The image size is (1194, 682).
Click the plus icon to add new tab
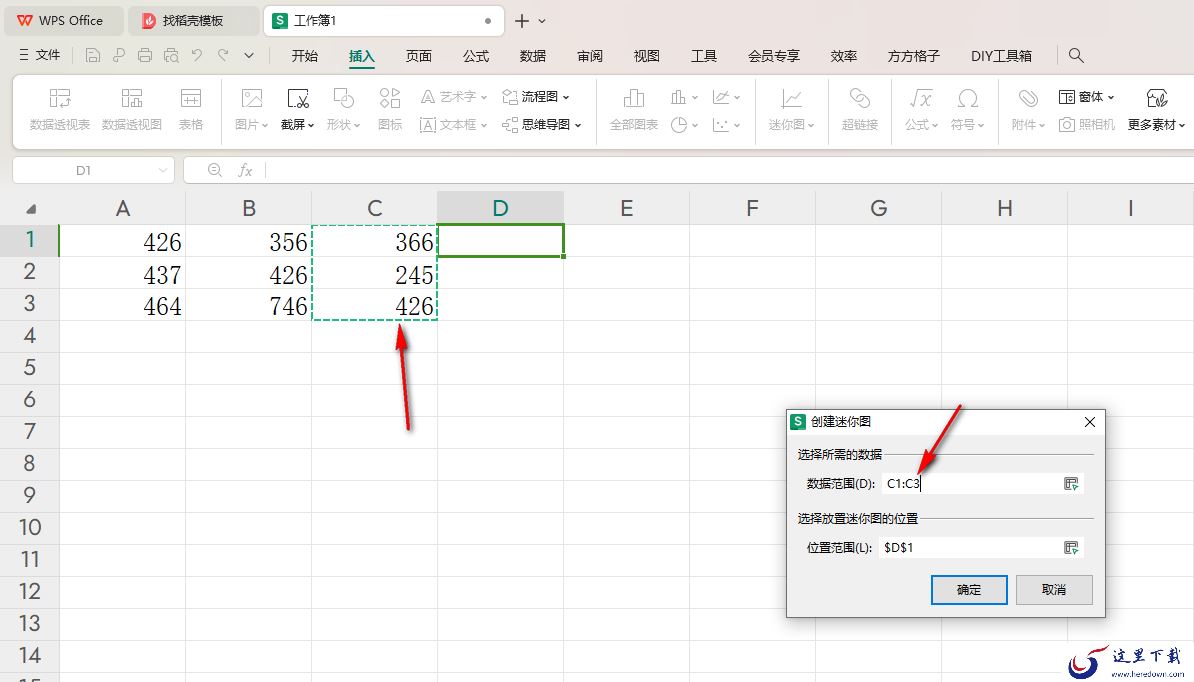click(522, 21)
